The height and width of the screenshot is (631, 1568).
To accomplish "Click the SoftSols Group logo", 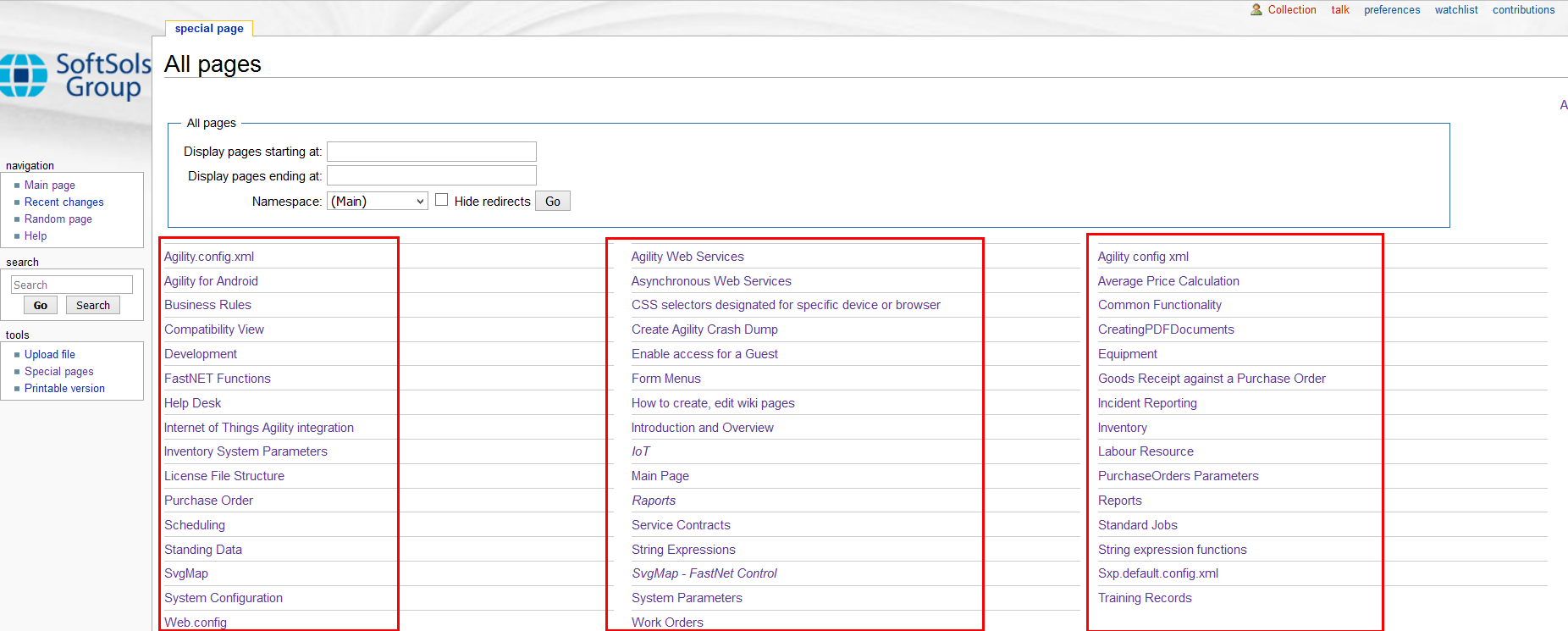I will 76,76.
